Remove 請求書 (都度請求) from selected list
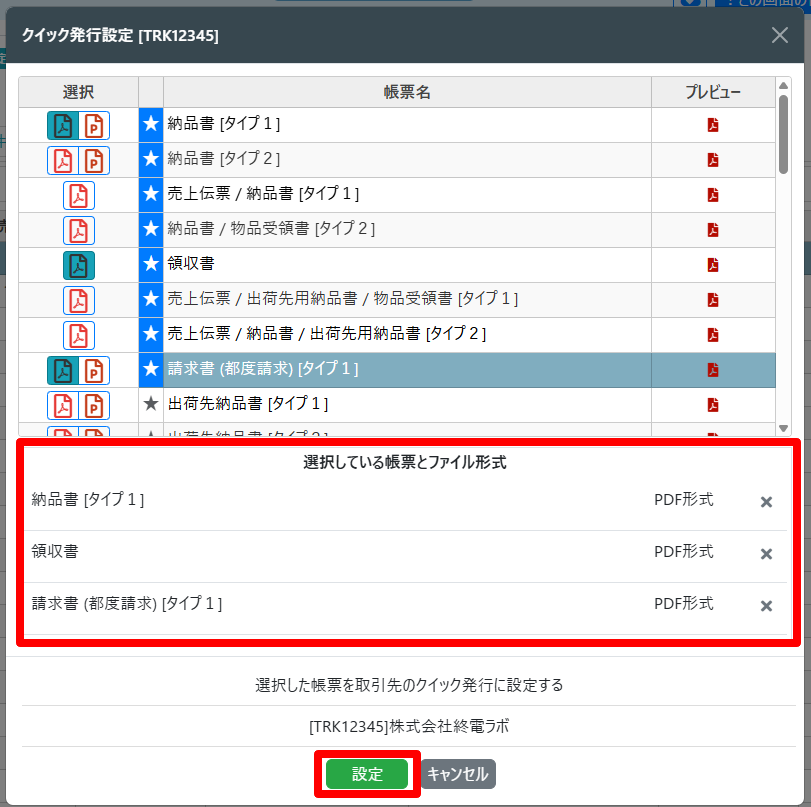811x807 pixels. [766, 606]
